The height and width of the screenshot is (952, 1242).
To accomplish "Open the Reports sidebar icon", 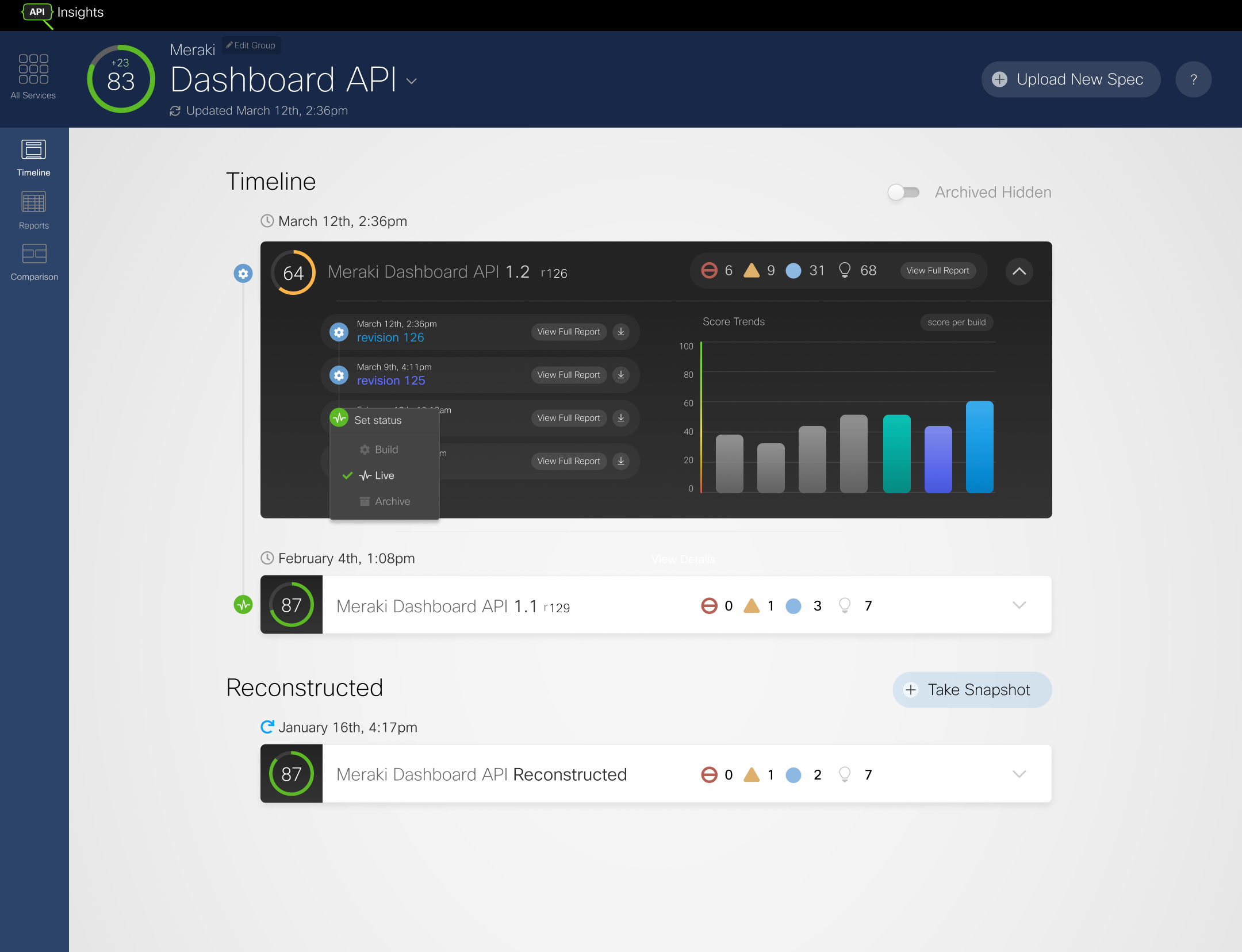I will (x=33, y=202).
